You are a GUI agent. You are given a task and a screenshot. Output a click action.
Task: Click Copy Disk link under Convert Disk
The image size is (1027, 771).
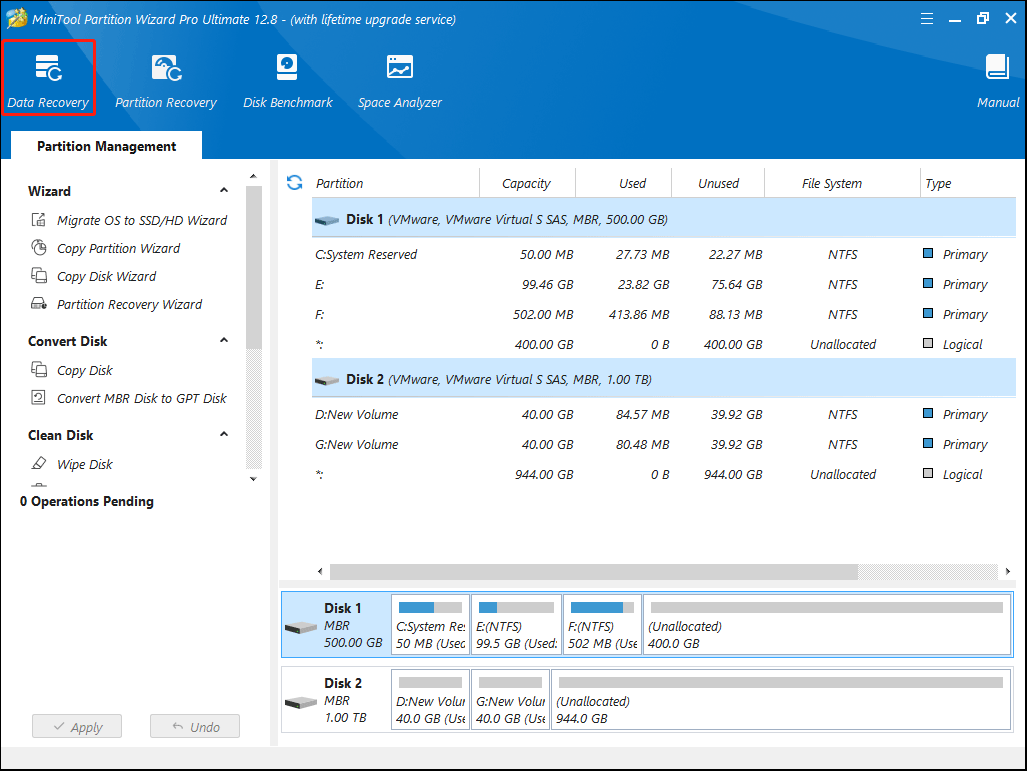tap(84, 370)
